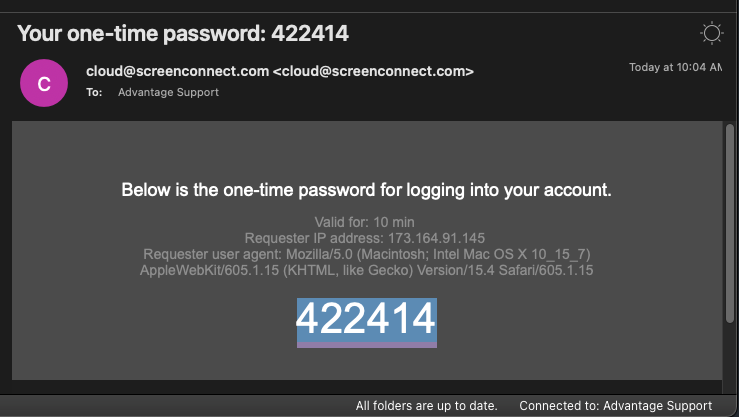
Task: Click the Below is the one-time password heading
Action: pyautogui.click(x=366, y=190)
